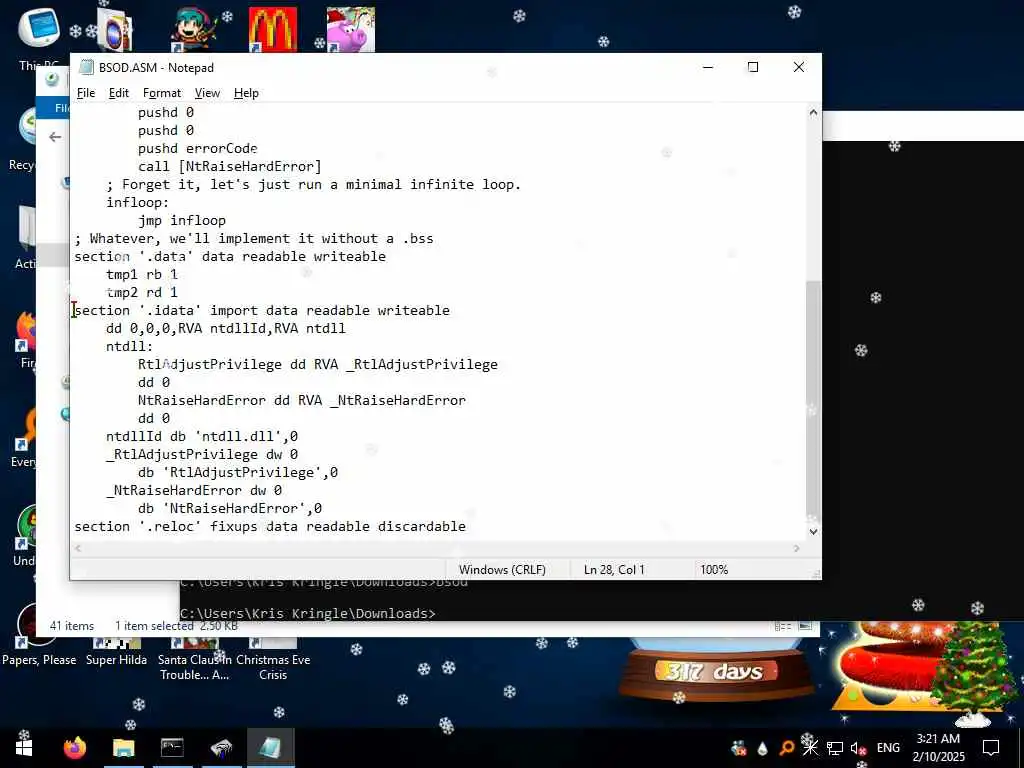1024x768 pixels.
Task: Click the 'tmp1 rb 1' line
Action: coord(142,274)
